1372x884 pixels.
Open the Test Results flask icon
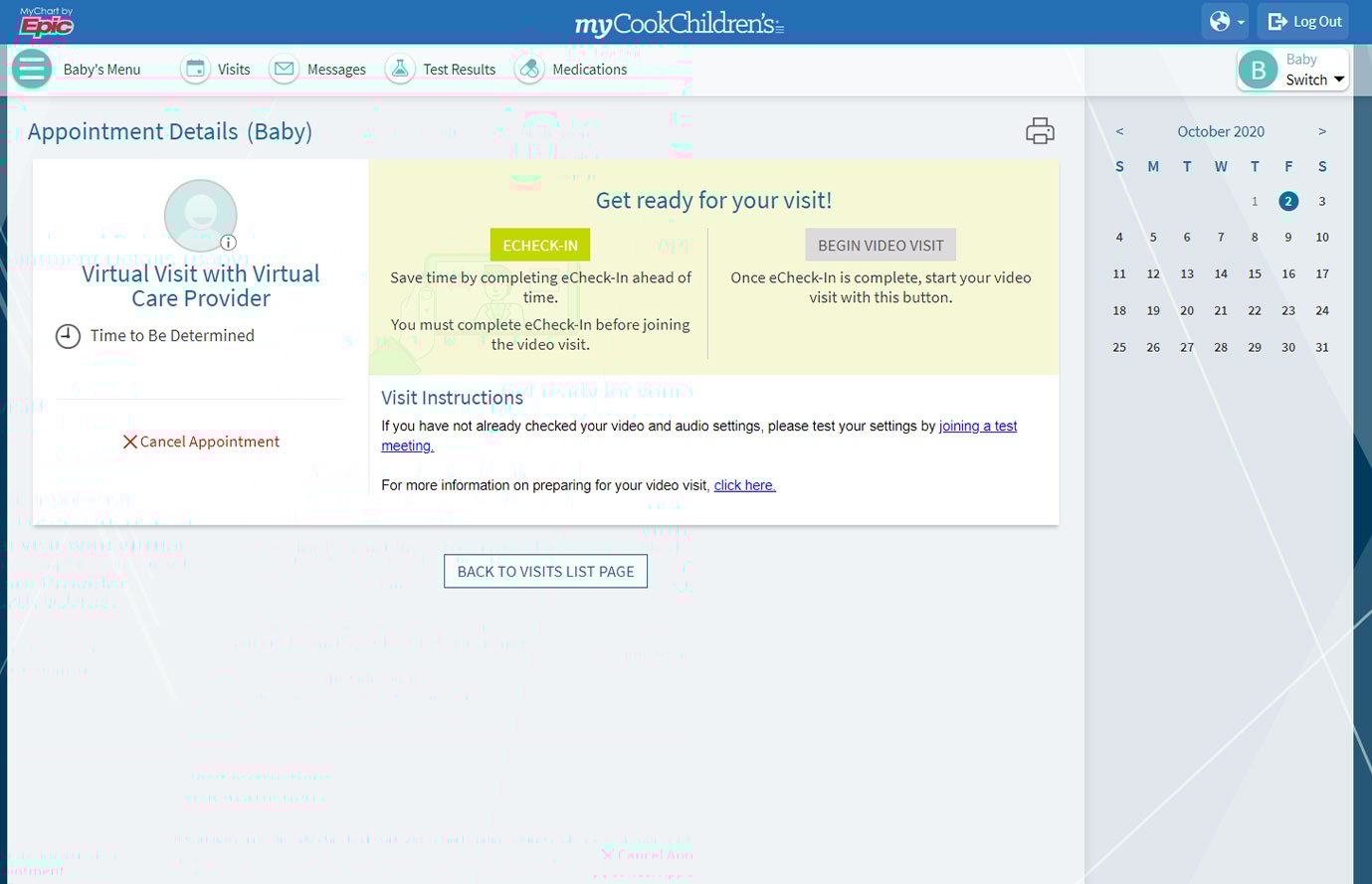click(400, 69)
